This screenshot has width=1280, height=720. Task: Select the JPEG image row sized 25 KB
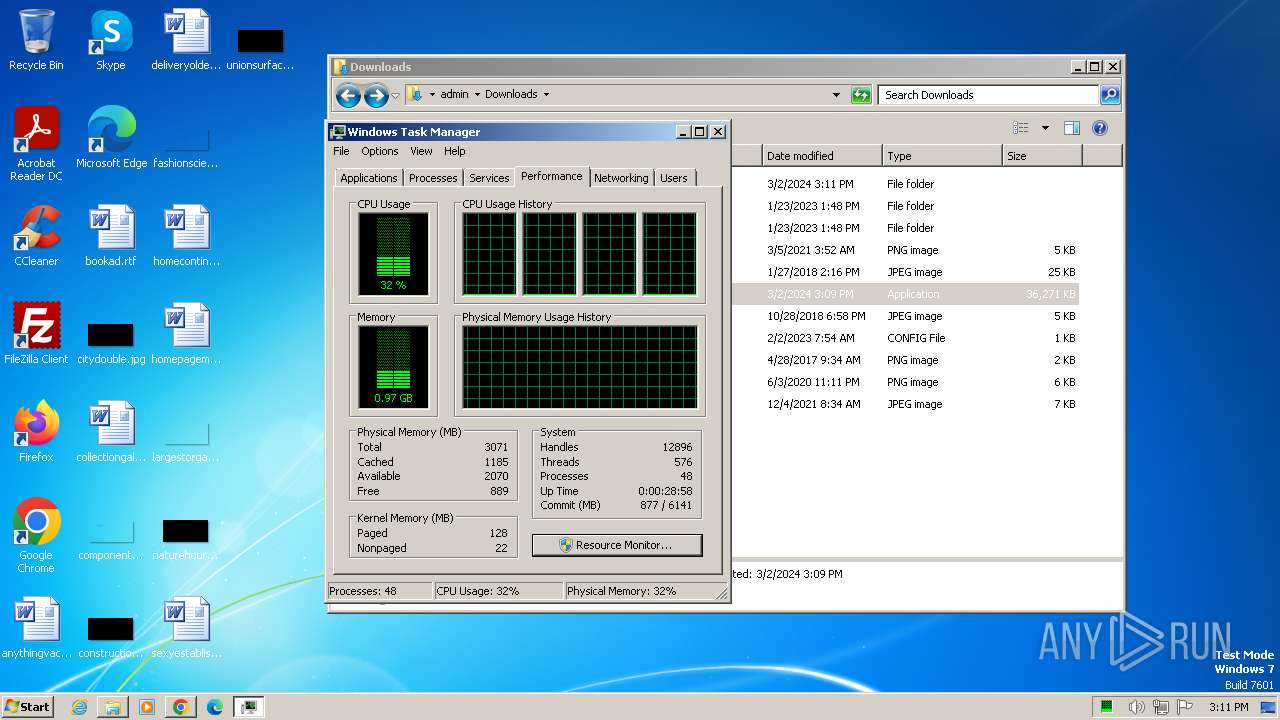coord(905,272)
